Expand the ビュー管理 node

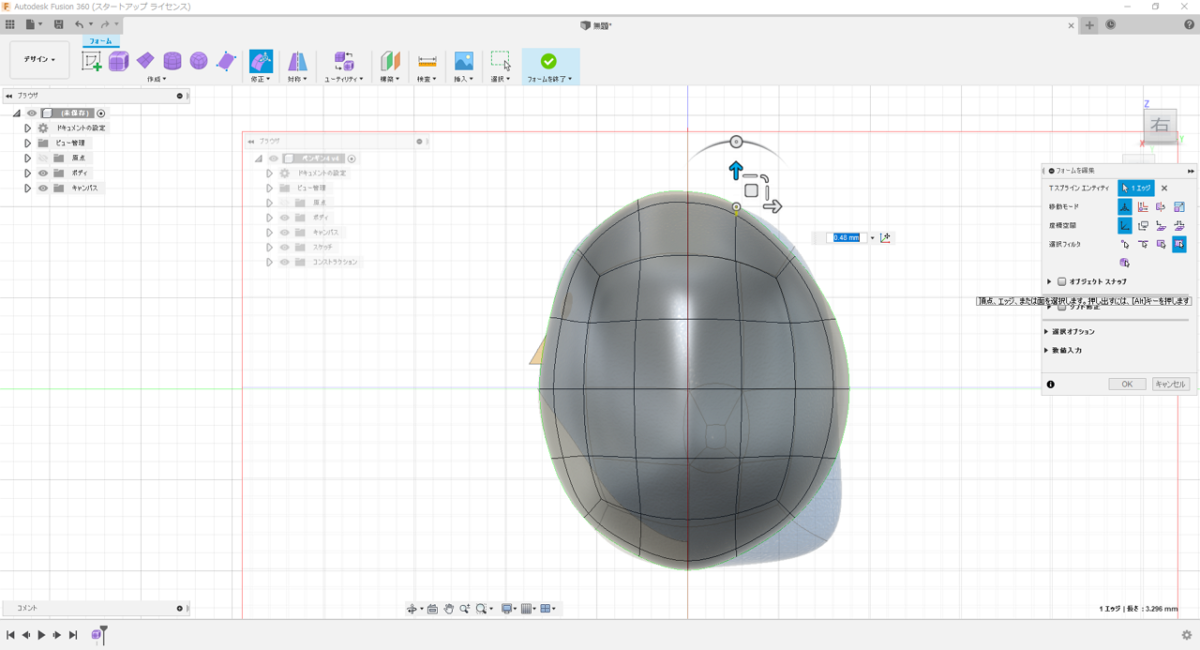(x=28, y=143)
